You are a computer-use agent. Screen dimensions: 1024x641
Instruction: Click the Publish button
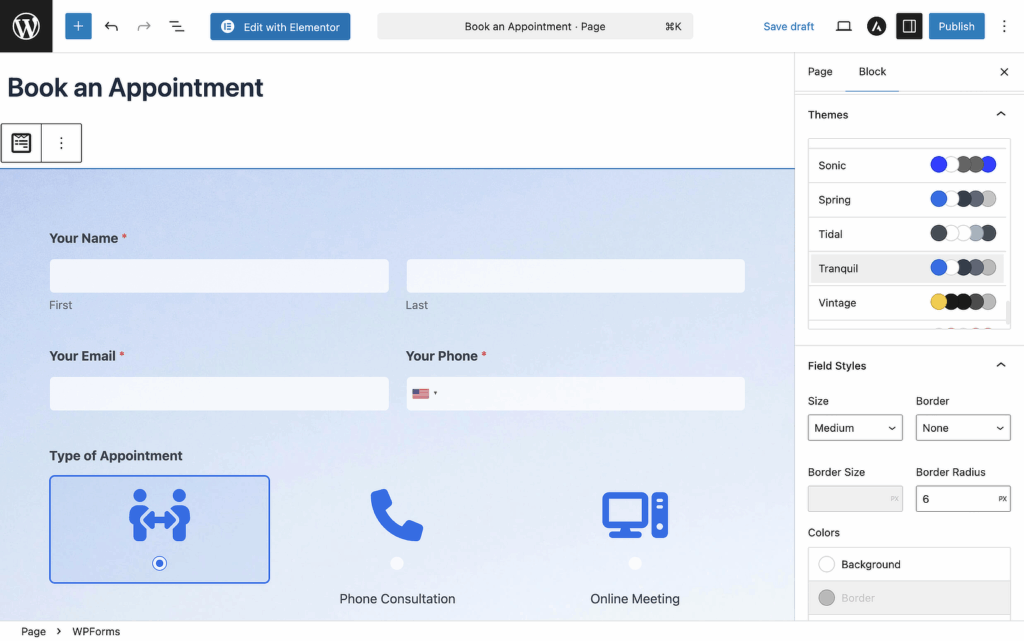[x=956, y=26]
